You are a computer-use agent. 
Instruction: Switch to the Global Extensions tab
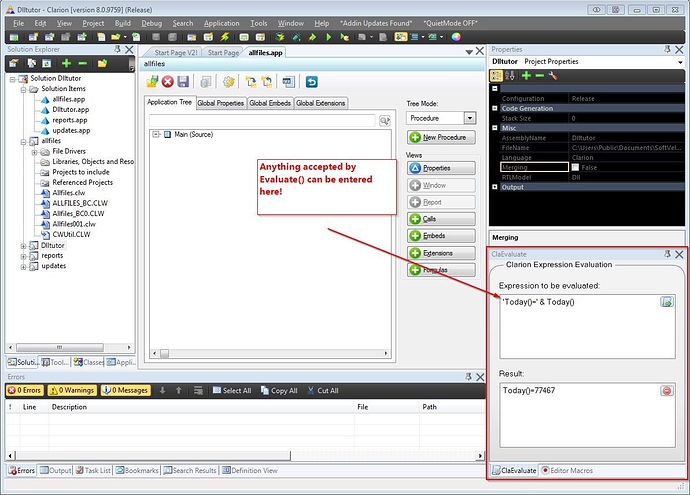pyautogui.click(x=320, y=103)
